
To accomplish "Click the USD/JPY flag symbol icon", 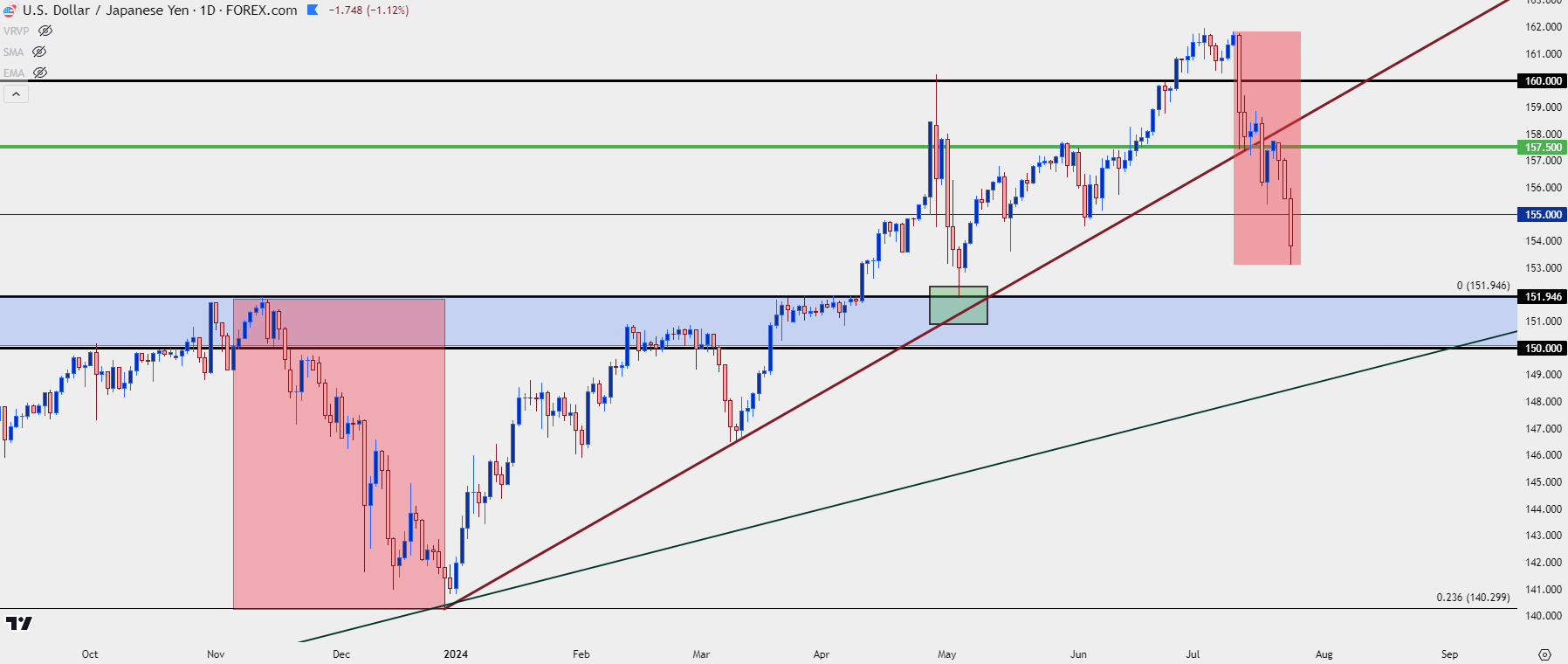I will 10,10.
